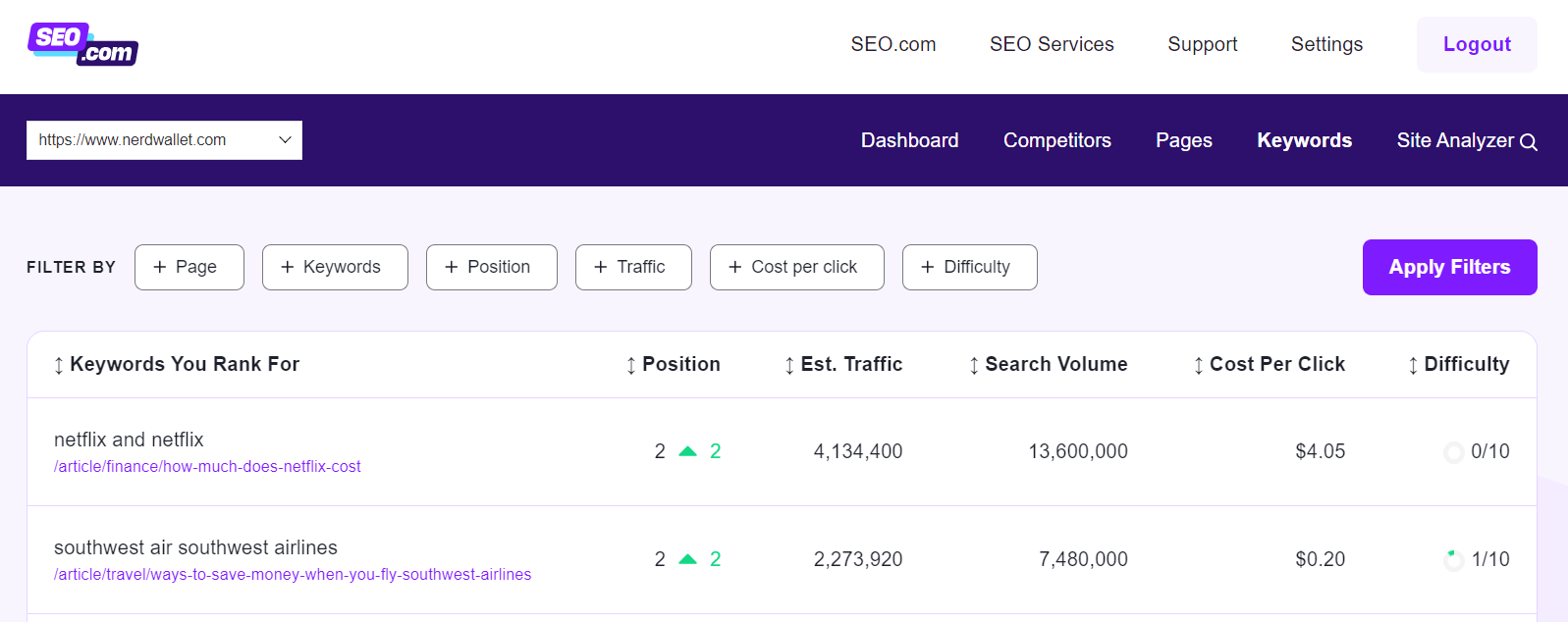Click sort arrows beside Keywords You Rank For

coord(59,365)
